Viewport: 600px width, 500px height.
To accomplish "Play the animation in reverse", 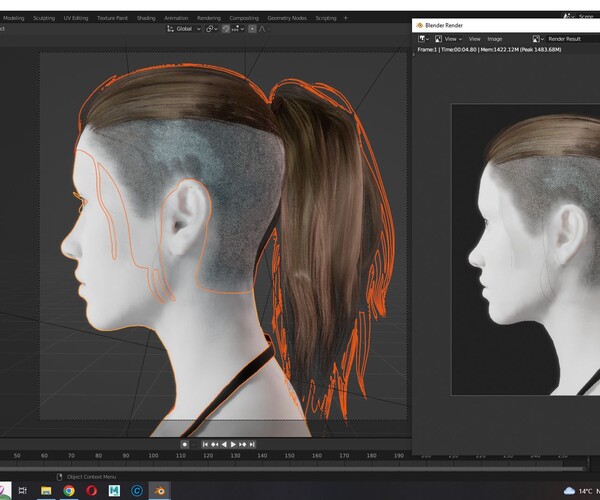I will coord(224,444).
